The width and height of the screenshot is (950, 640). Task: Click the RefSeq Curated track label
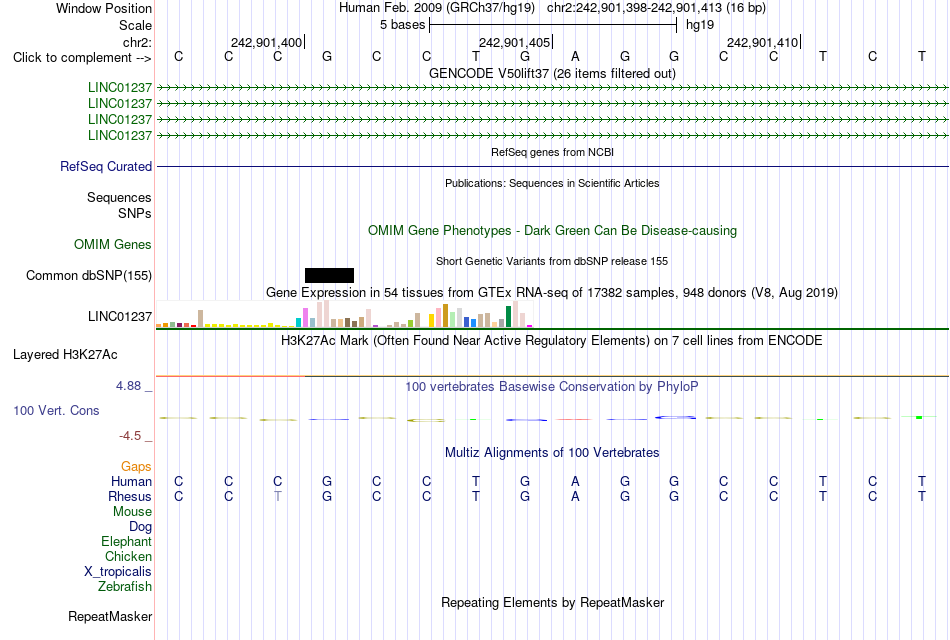point(106,166)
